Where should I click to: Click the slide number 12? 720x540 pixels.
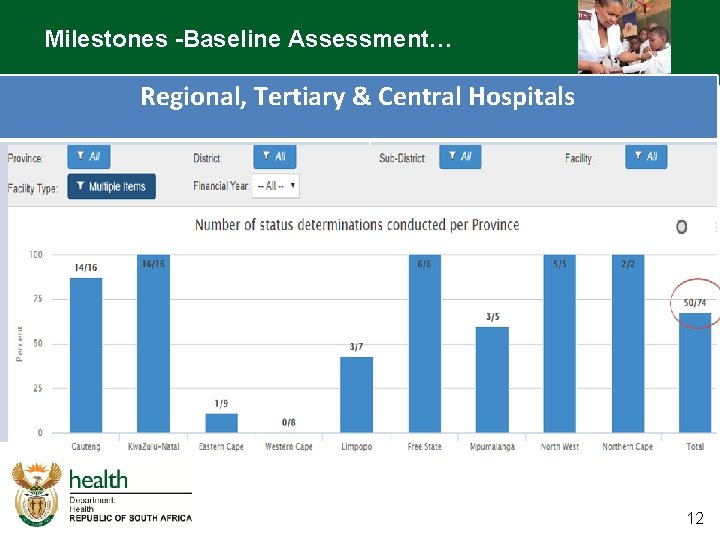tap(696, 518)
